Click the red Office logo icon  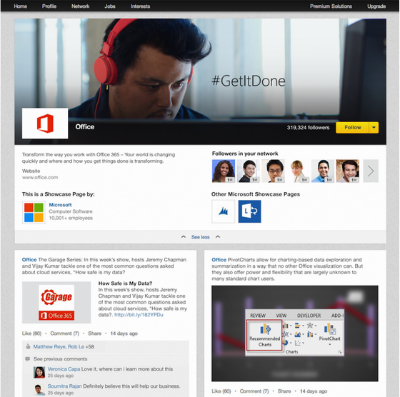tap(45, 123)
